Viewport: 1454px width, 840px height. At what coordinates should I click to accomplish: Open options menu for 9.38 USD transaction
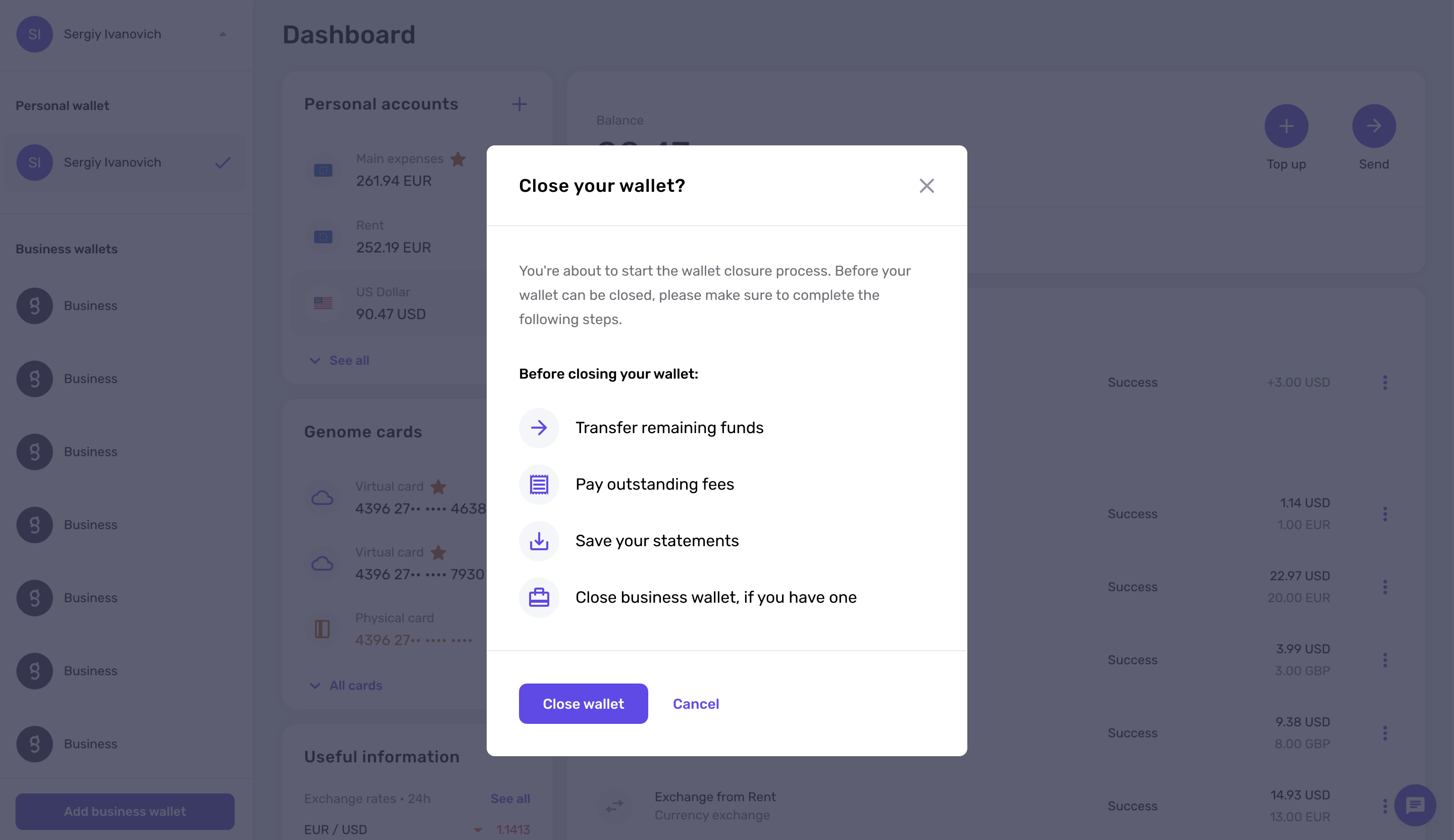coord(1385,733)
